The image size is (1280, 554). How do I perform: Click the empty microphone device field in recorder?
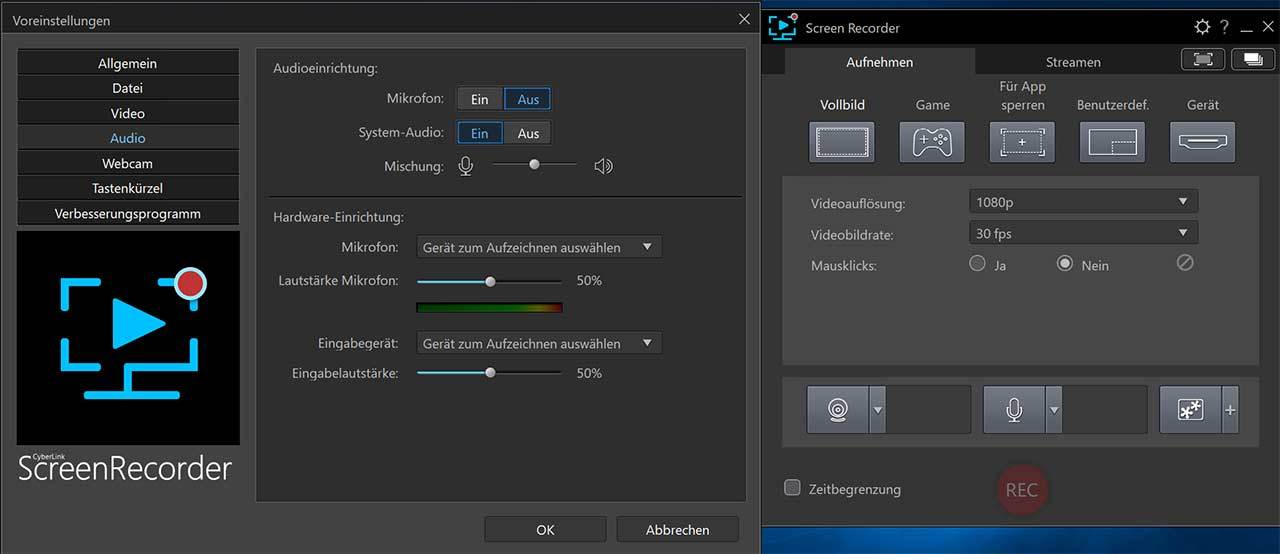tap(1105, 410)
